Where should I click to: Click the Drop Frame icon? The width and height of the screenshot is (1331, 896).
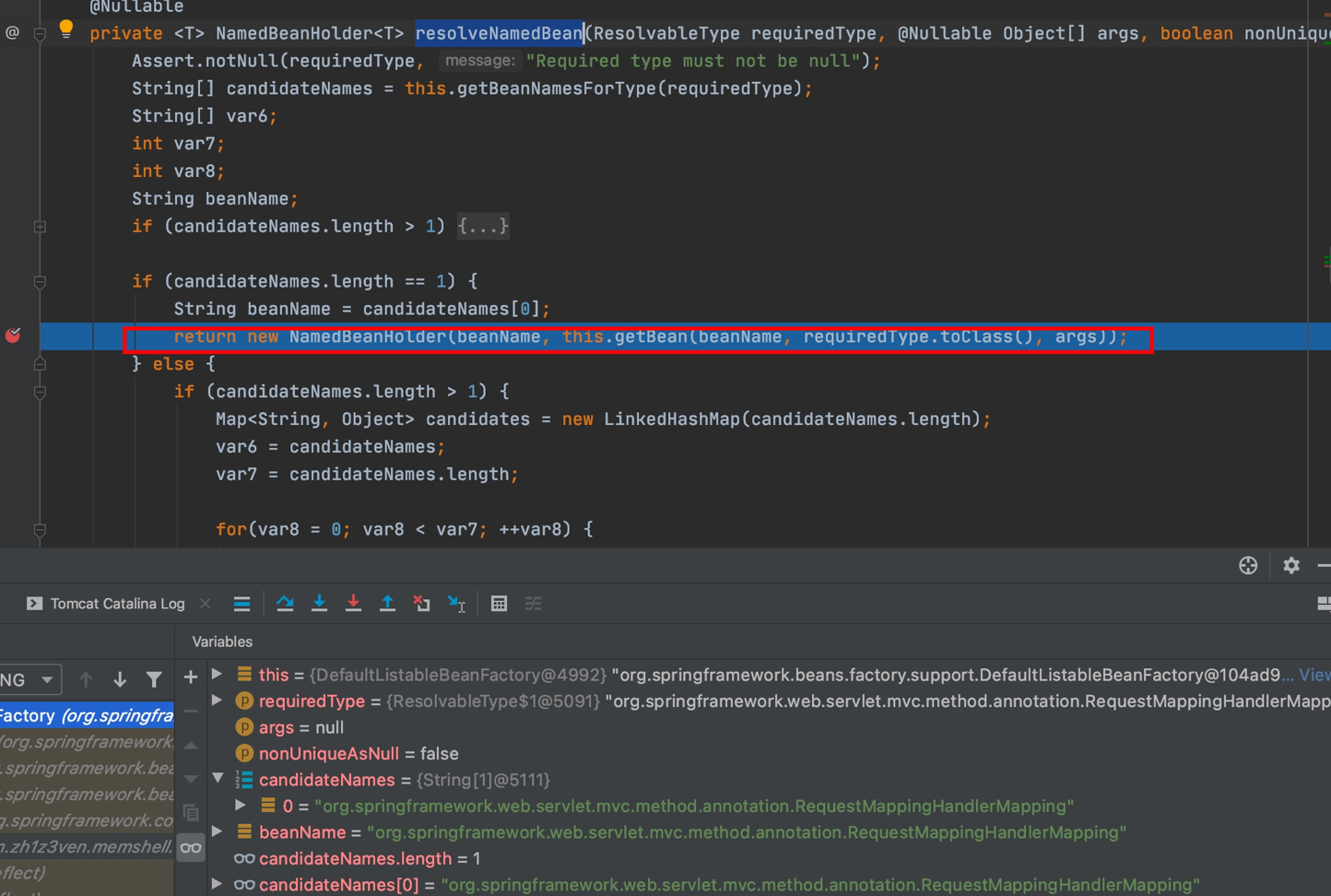click(421, 604)
